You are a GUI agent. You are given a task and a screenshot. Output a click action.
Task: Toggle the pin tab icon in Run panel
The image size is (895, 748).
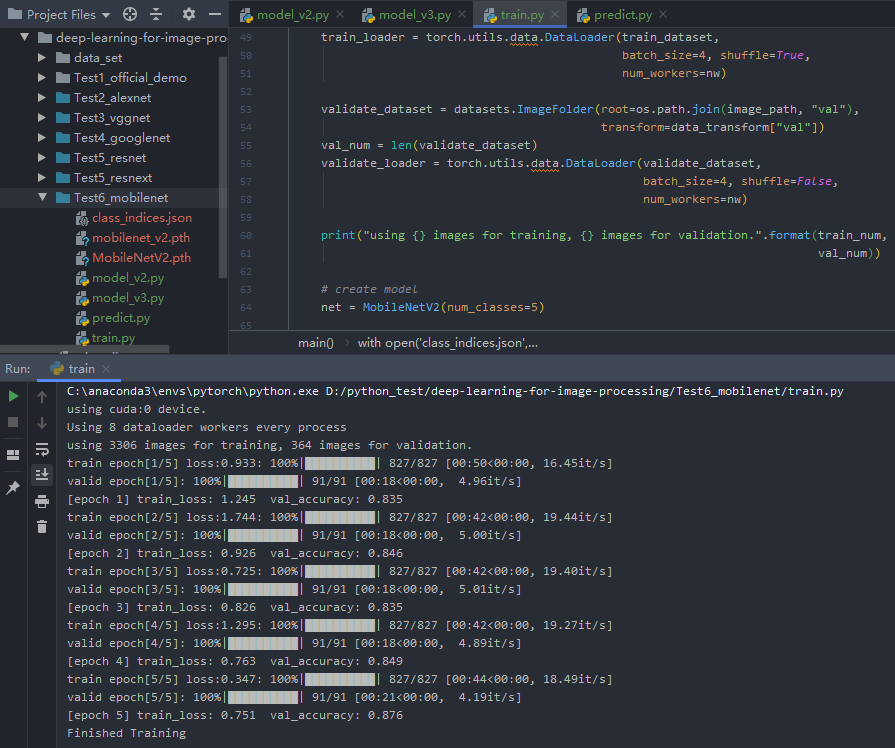tap(13, 488)
